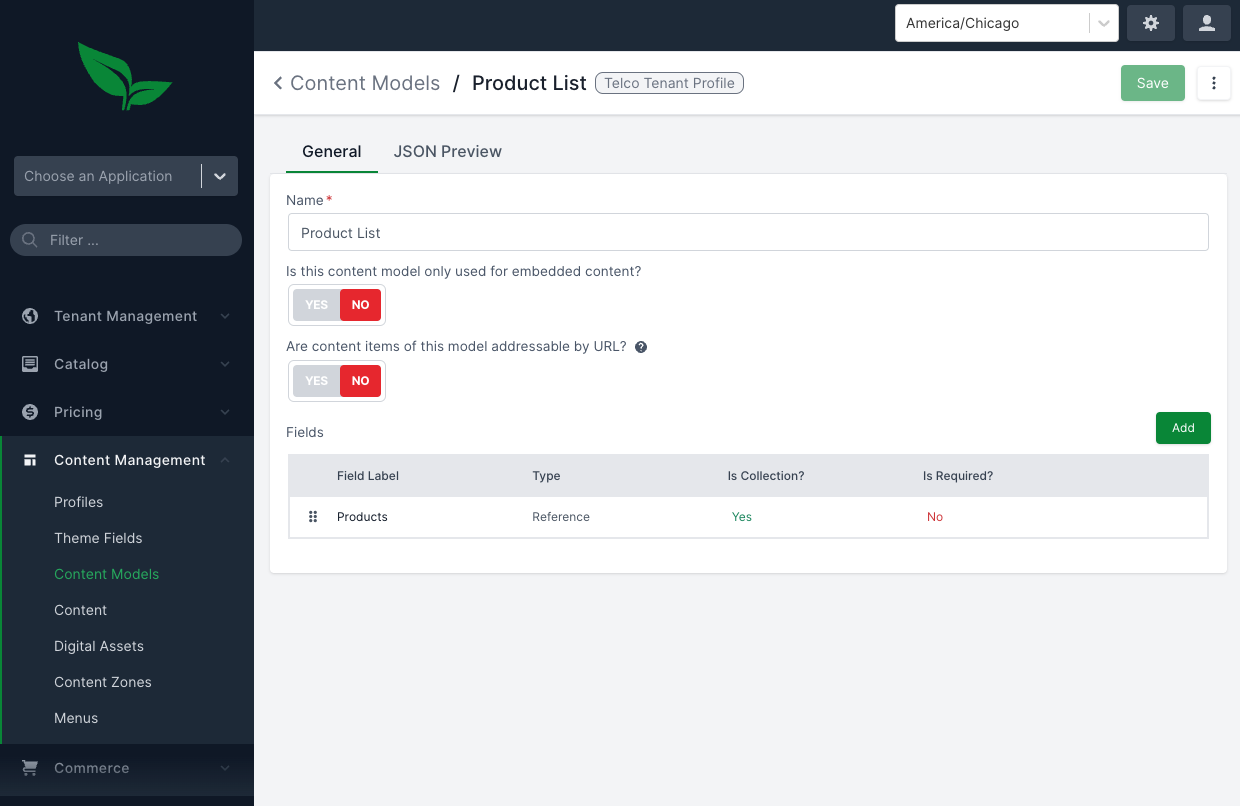Screen dimensions: 1240x806
Task: Open Menus in the sidebar
Action: click(x=76, y=718)
